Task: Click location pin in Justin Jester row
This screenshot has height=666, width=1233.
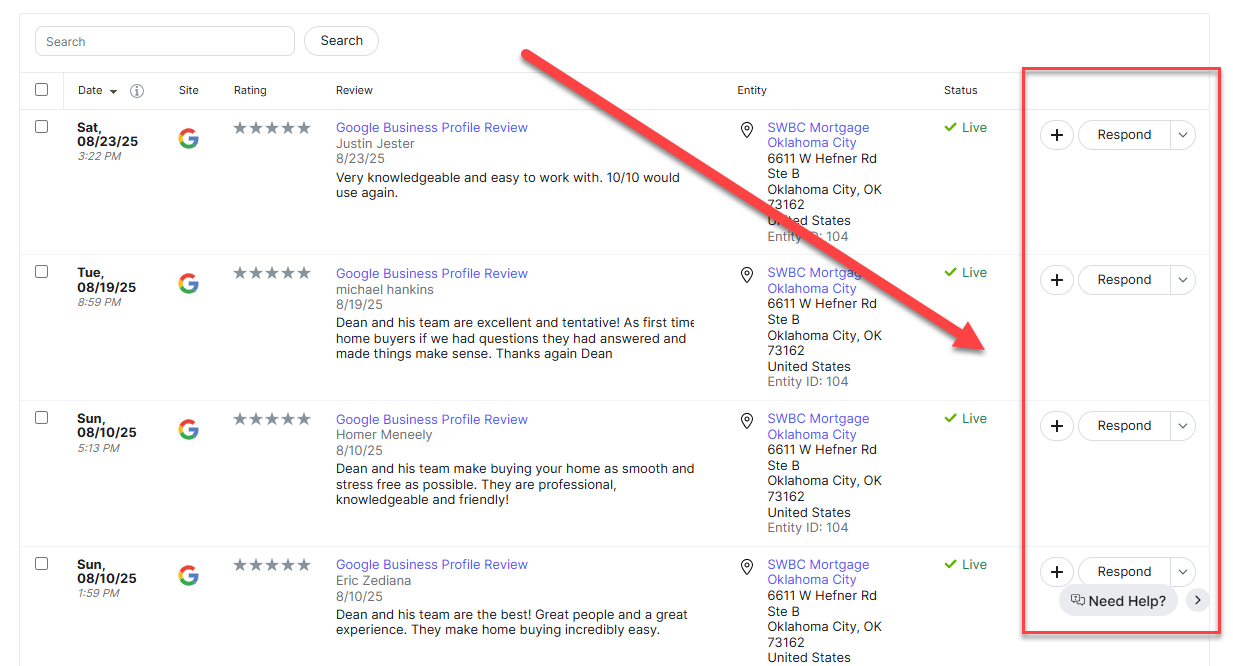Action: point(746,130)
